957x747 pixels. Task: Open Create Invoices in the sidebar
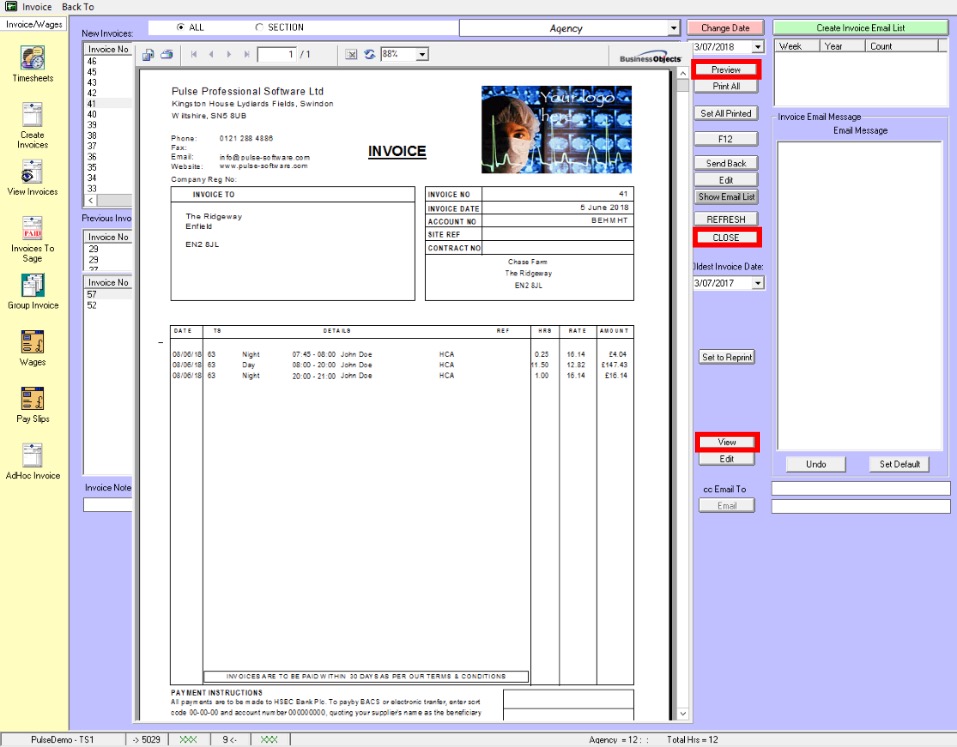(x=33, y=114)
